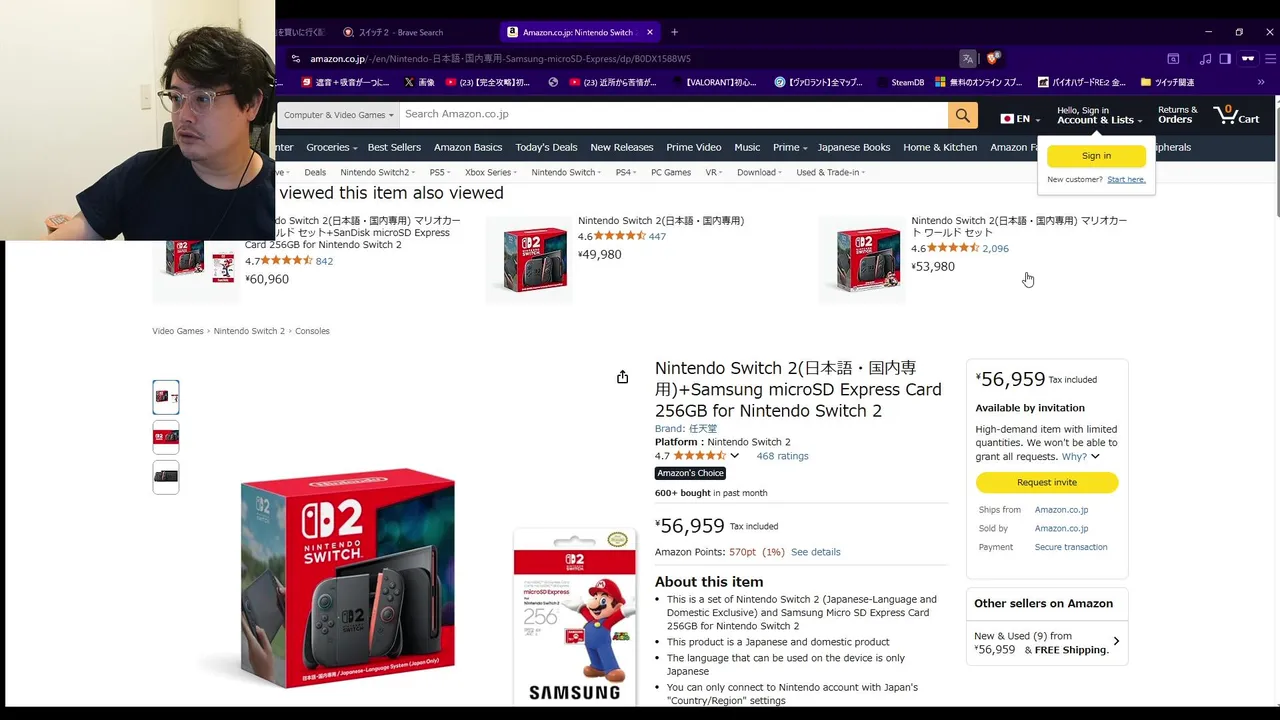The width and height of the screenshot is (1280, 720).
Task: Open the Today's Deals menu item
Action: click(x=546, y=147)
